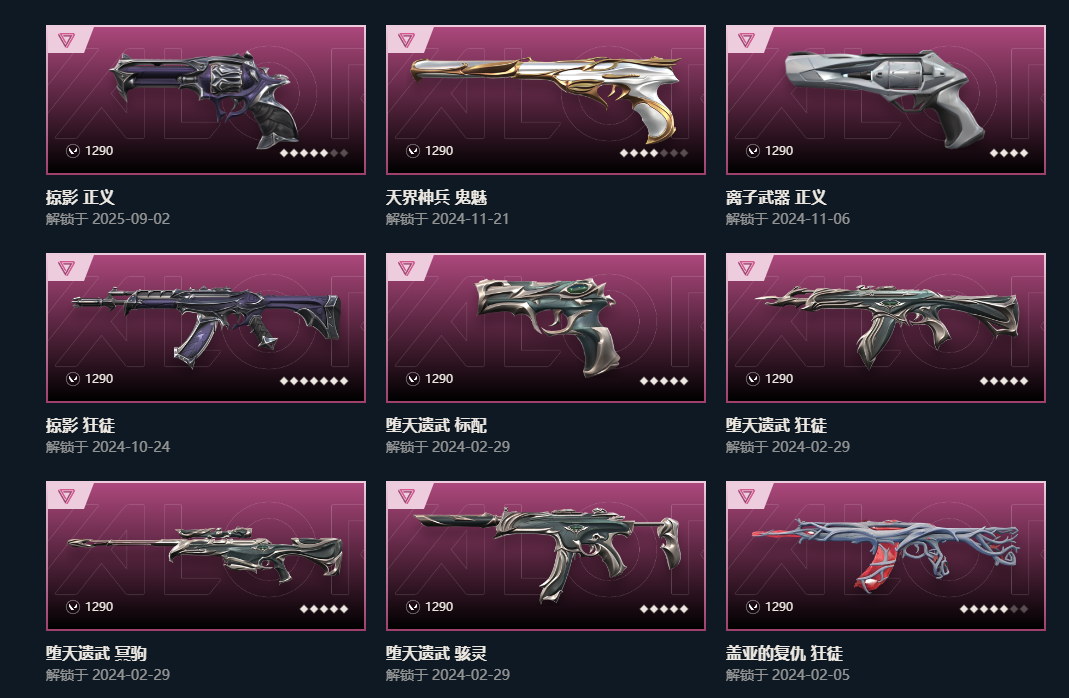
Task: Select the white-gold 天界神兵 鬼魅 pistol image
Action: (x=545, y=95)
